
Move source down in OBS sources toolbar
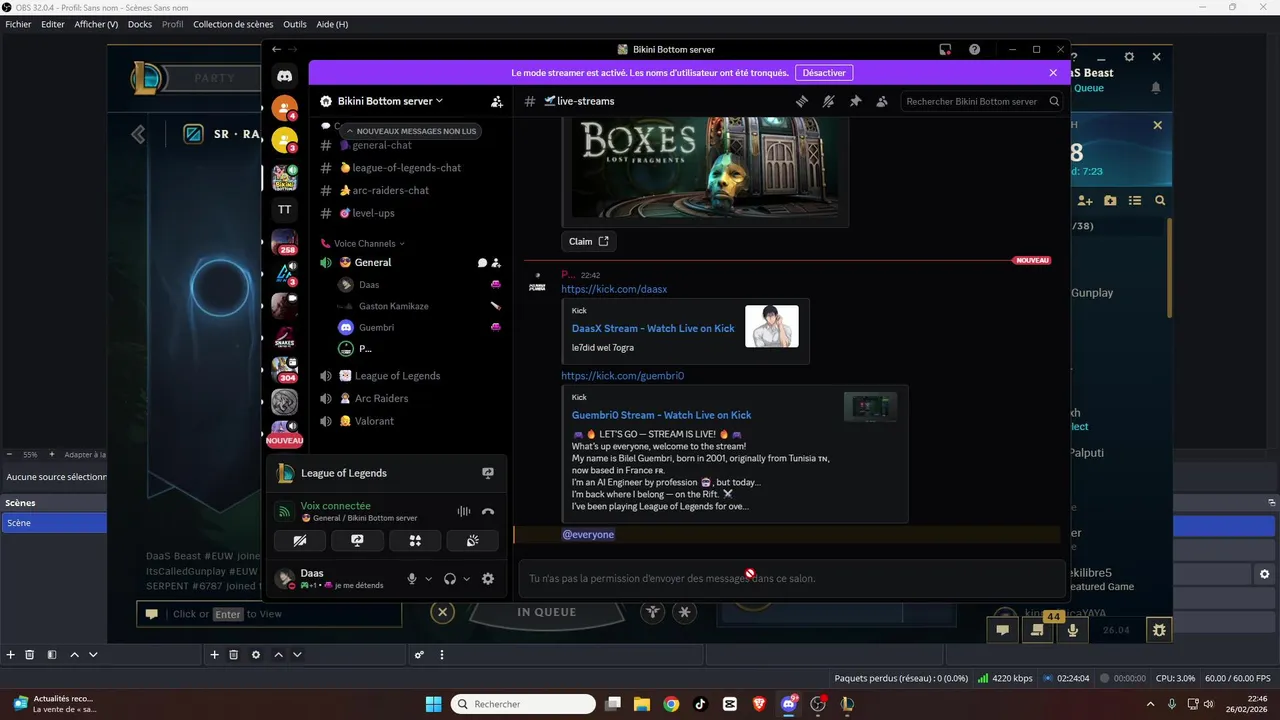pos(297,655)
